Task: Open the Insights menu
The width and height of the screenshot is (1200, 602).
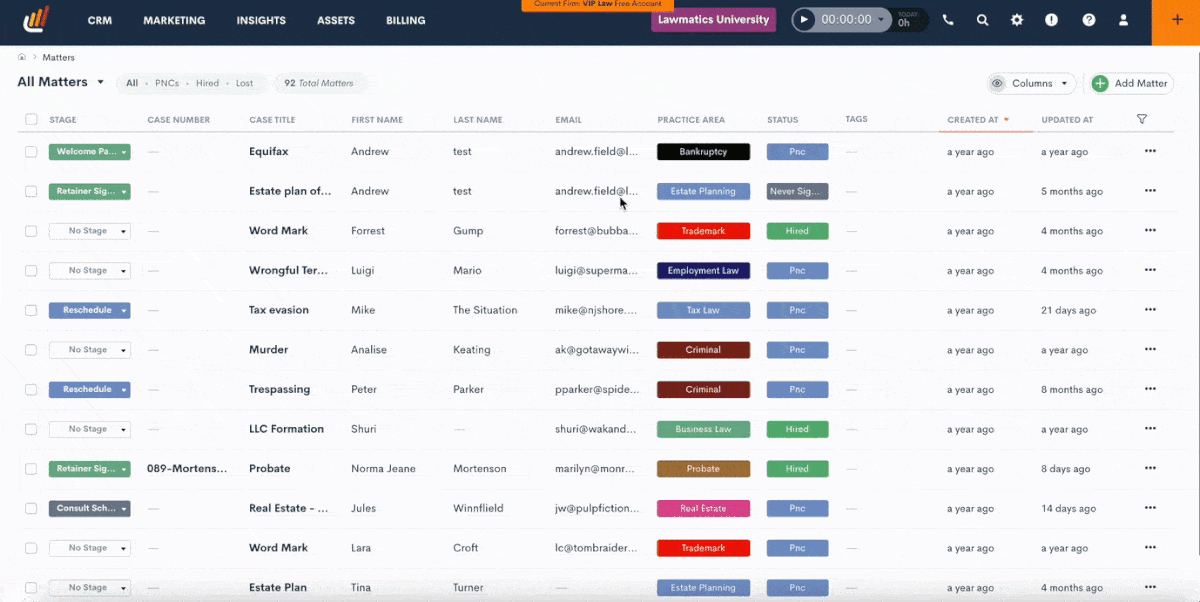Action: [261, 20]
